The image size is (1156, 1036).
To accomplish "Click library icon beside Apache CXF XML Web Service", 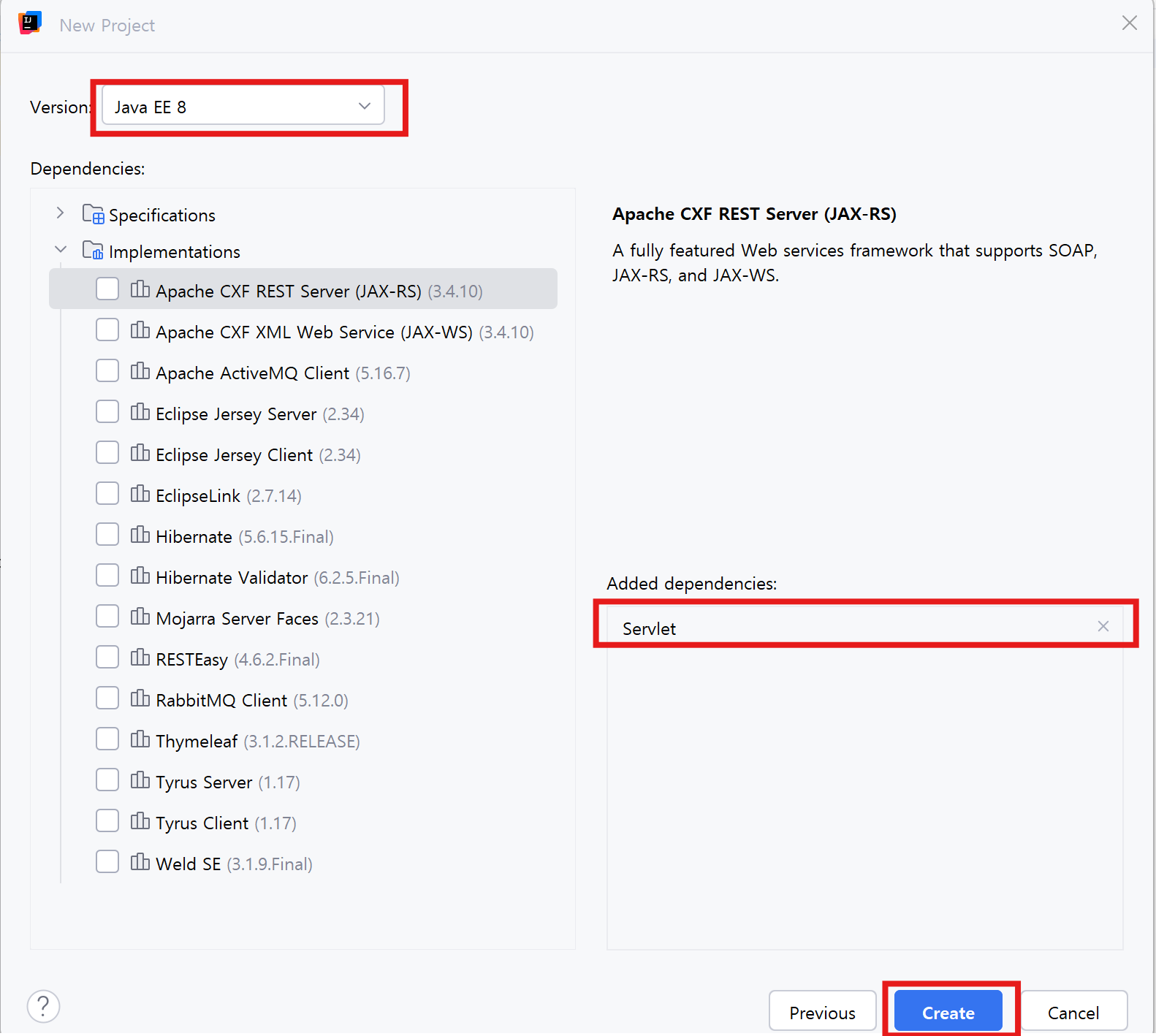I will [x=140, y=330].
